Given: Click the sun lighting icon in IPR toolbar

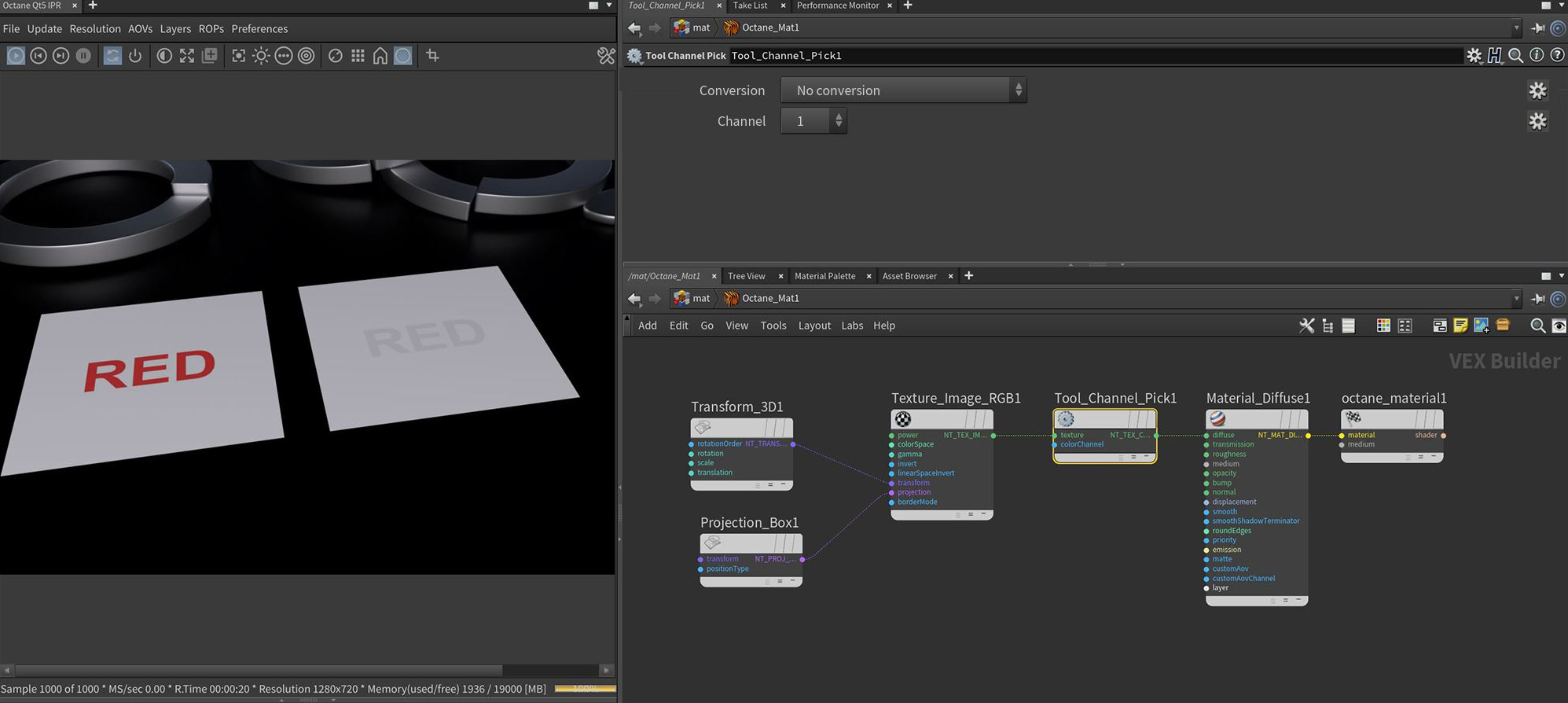Looking at the screenshot, I should [x=261, y=56].
